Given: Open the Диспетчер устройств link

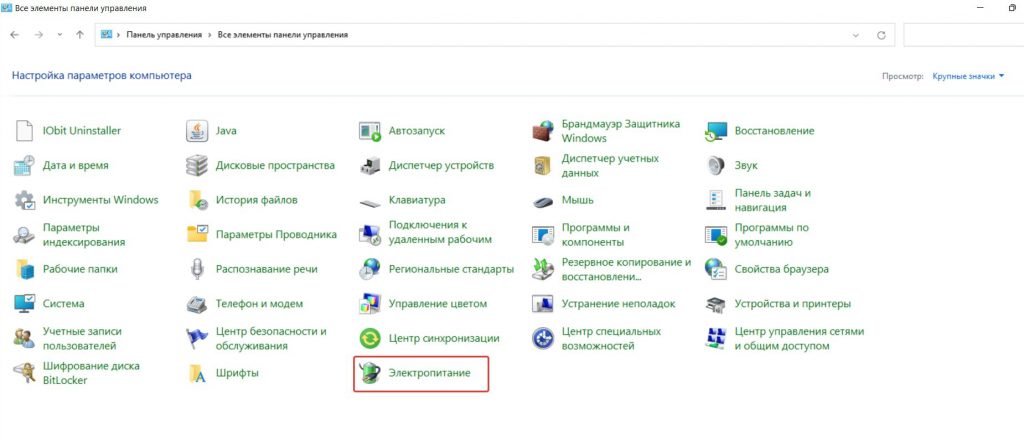Looking at the screenshot, I should tap(441, 165).
